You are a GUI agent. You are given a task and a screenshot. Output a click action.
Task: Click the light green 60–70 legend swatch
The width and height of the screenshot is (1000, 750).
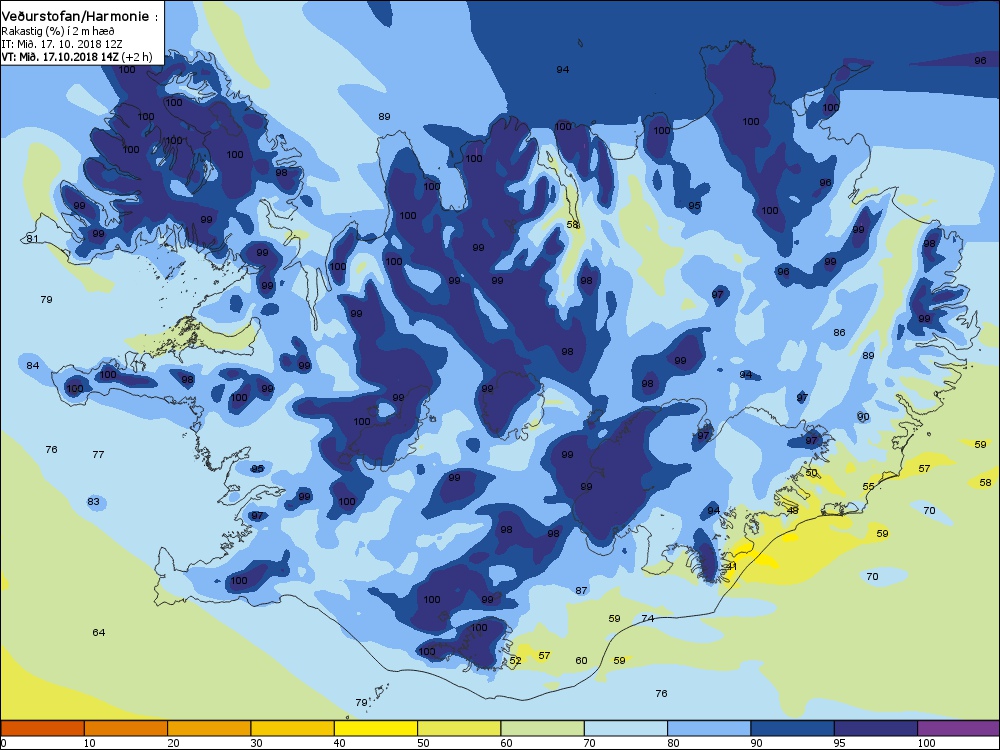(x=543, y=728)
